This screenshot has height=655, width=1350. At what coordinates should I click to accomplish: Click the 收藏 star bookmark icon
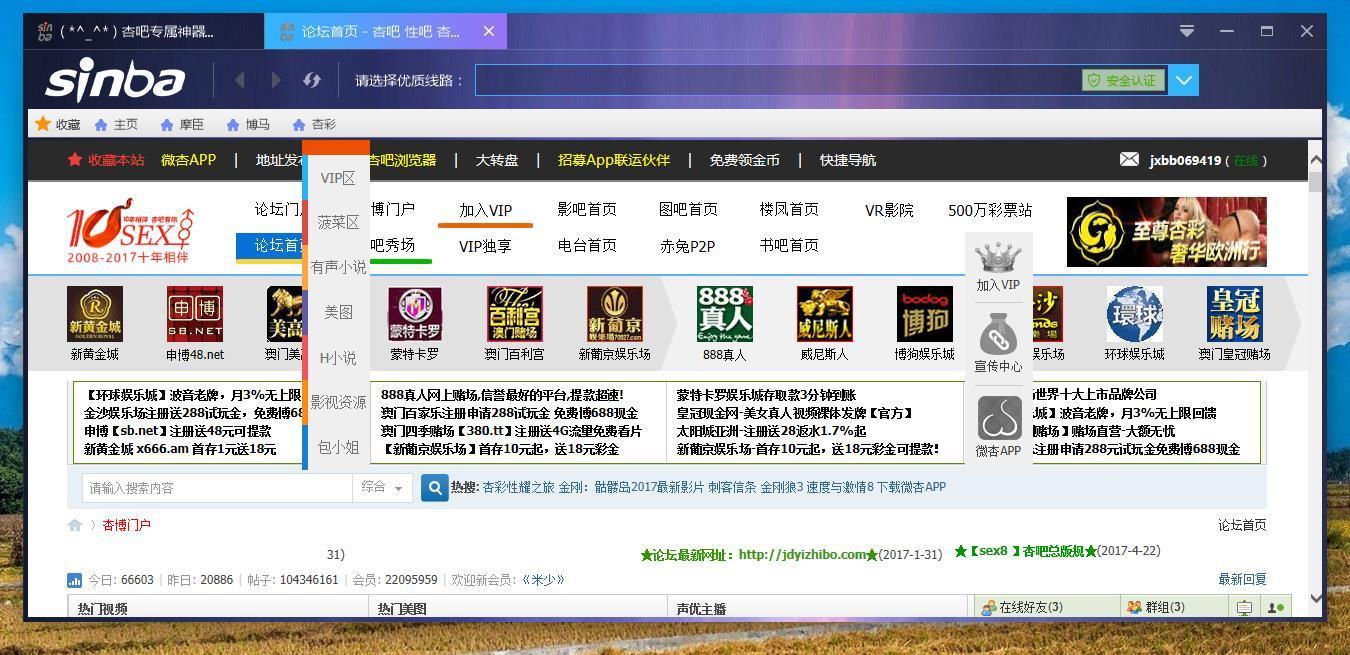43,124
